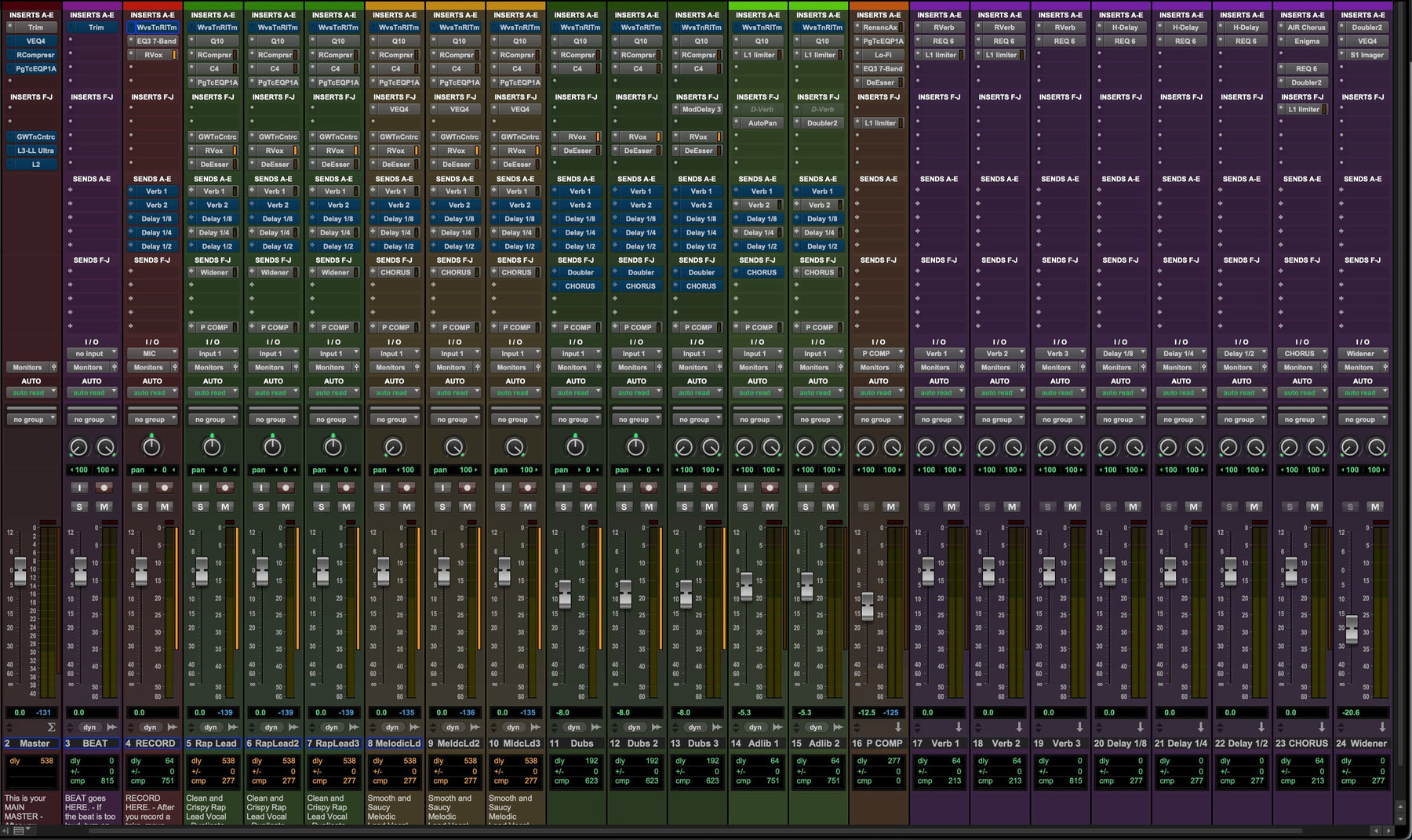This screenshot has width=1412, height=840.
Task: Open Widener send on Rap Lead track
Action: coord(213,273)
